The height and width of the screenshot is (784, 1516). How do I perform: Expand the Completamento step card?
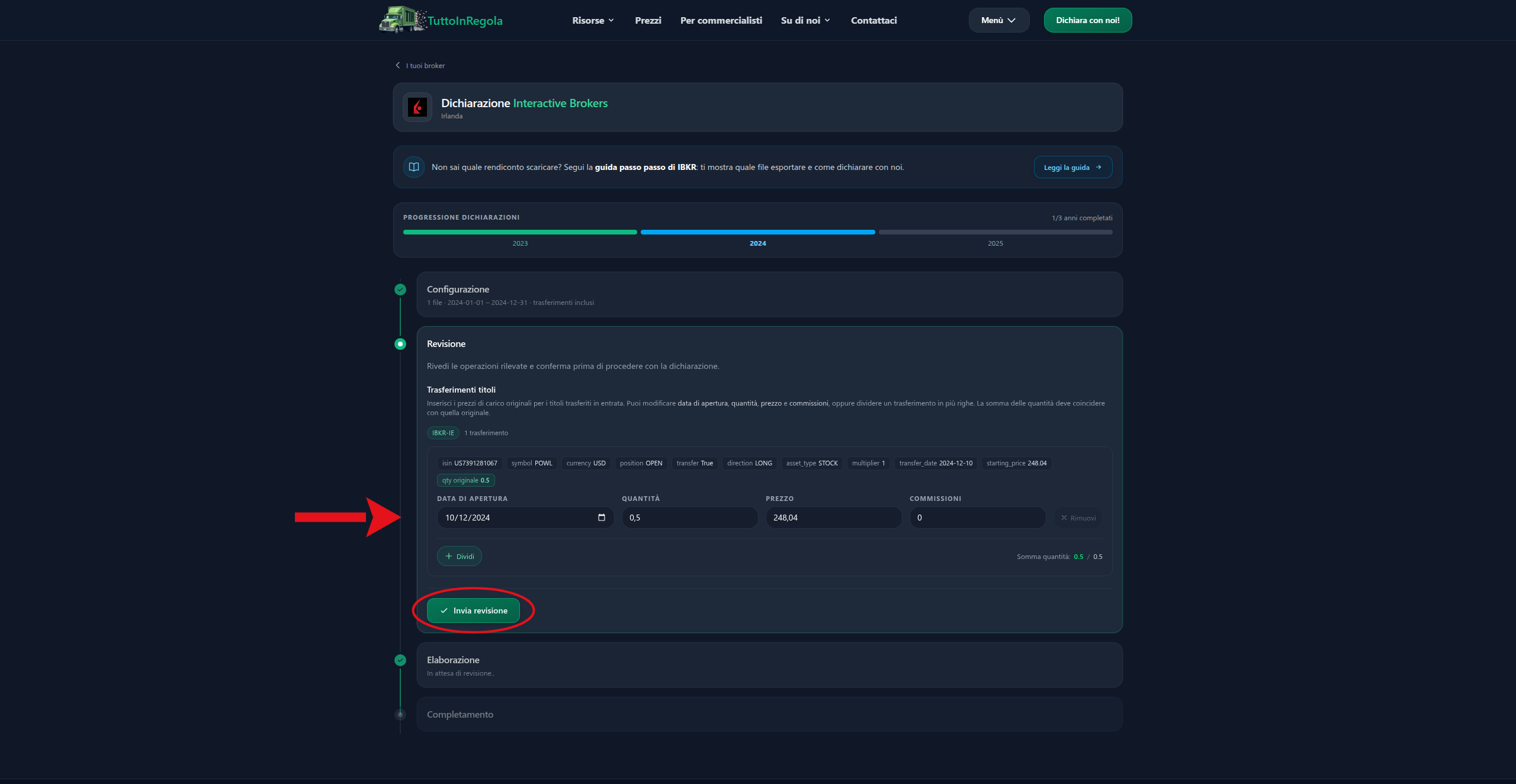tap(769, 714)
